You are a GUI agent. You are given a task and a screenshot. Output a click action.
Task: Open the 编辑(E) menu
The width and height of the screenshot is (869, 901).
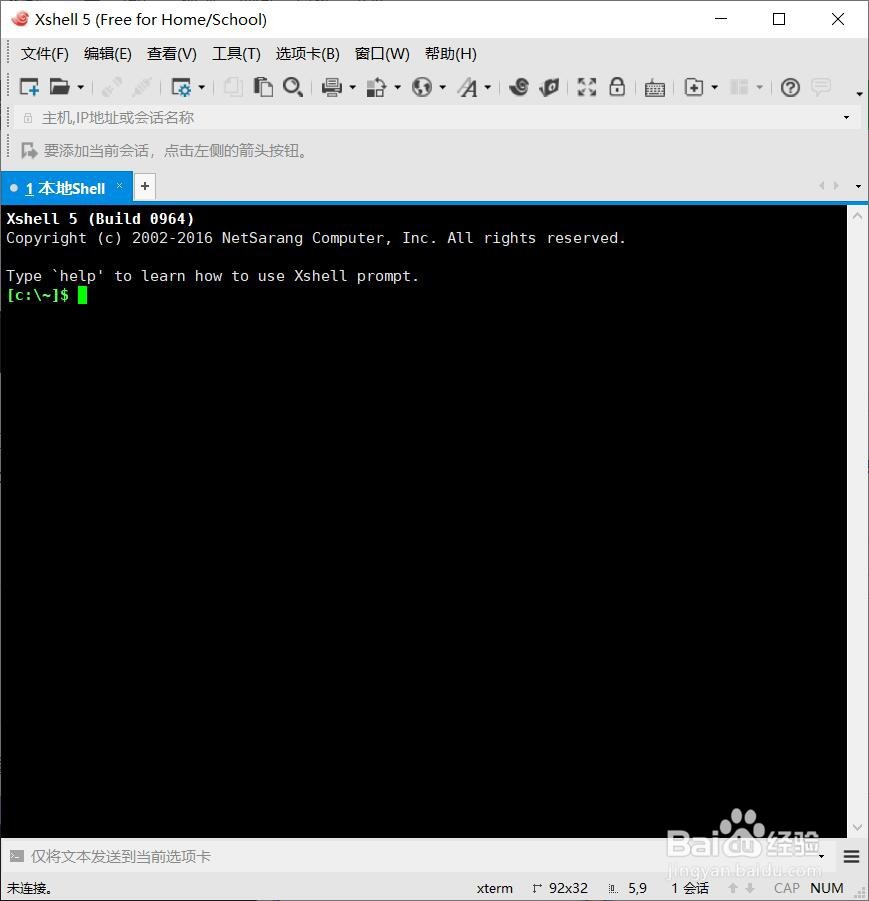[107, 54]
